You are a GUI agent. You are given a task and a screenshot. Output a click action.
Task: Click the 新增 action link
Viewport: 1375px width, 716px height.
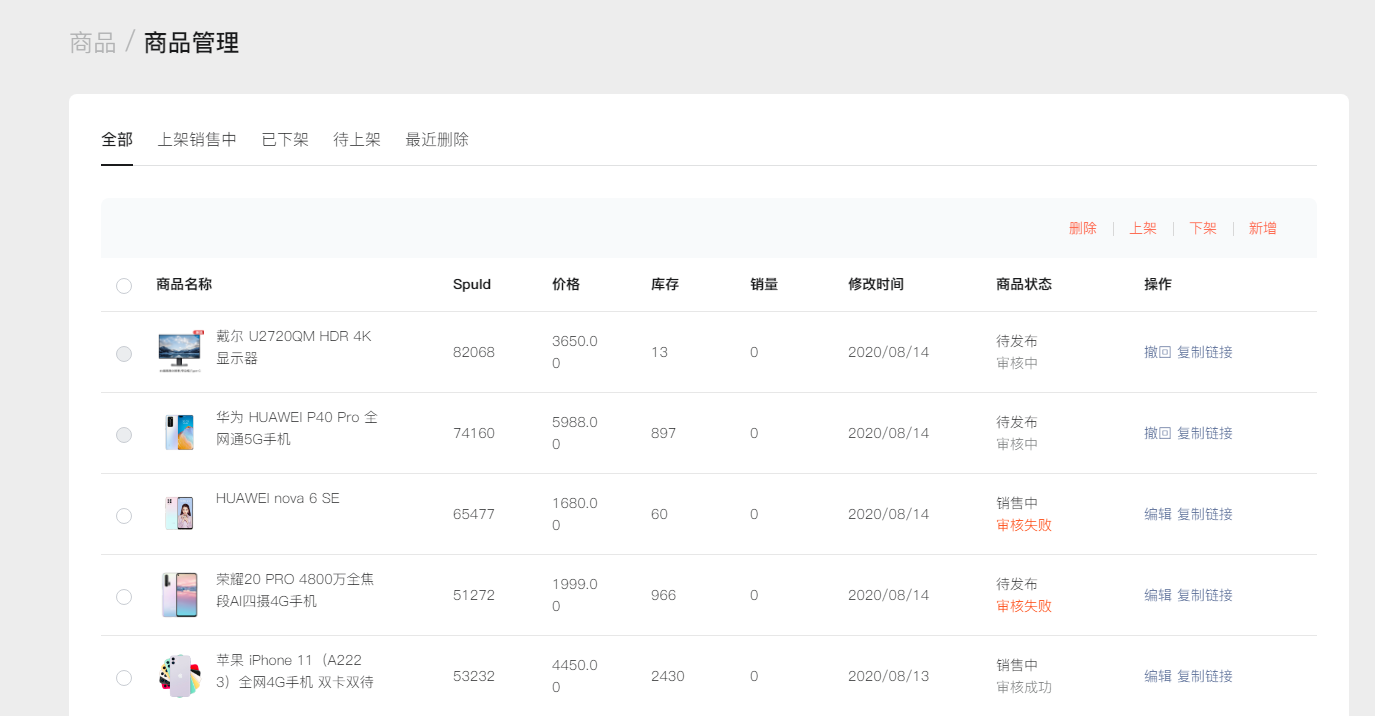(x=1262, y=228)
